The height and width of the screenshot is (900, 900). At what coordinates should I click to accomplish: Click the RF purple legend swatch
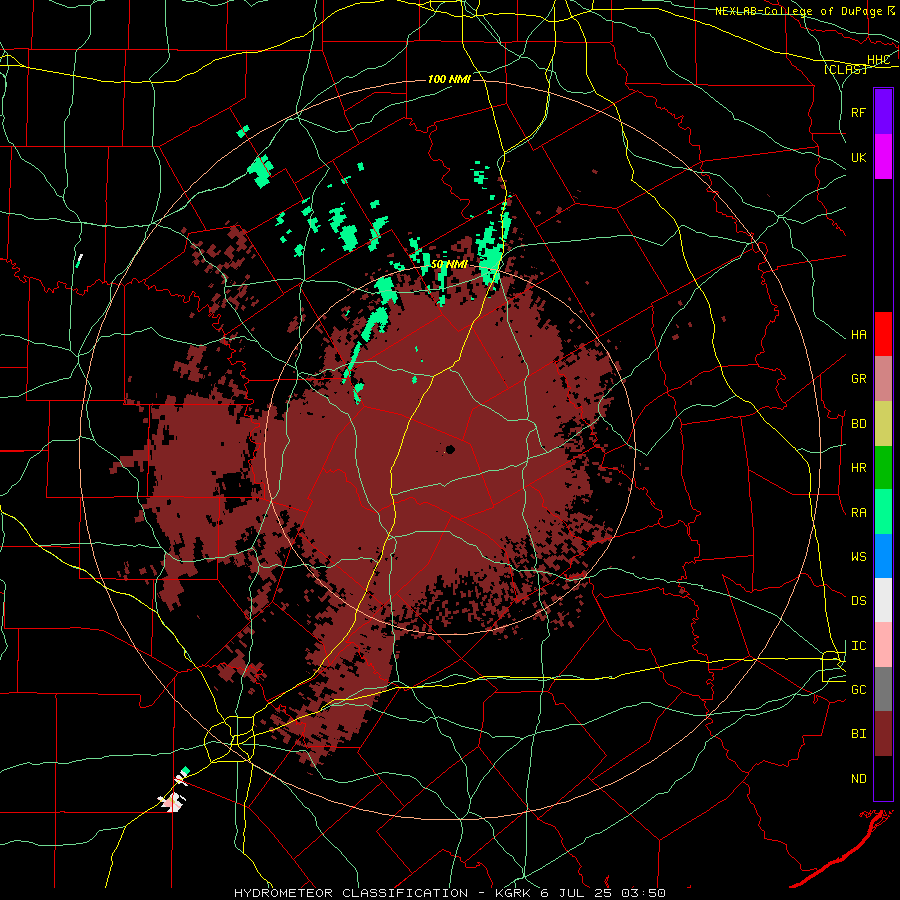pyautogui.click(x=883, y=112)
